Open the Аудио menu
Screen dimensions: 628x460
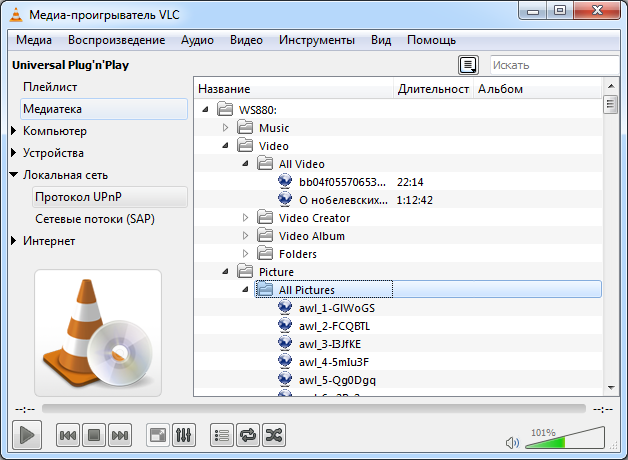tap(197, 40)
